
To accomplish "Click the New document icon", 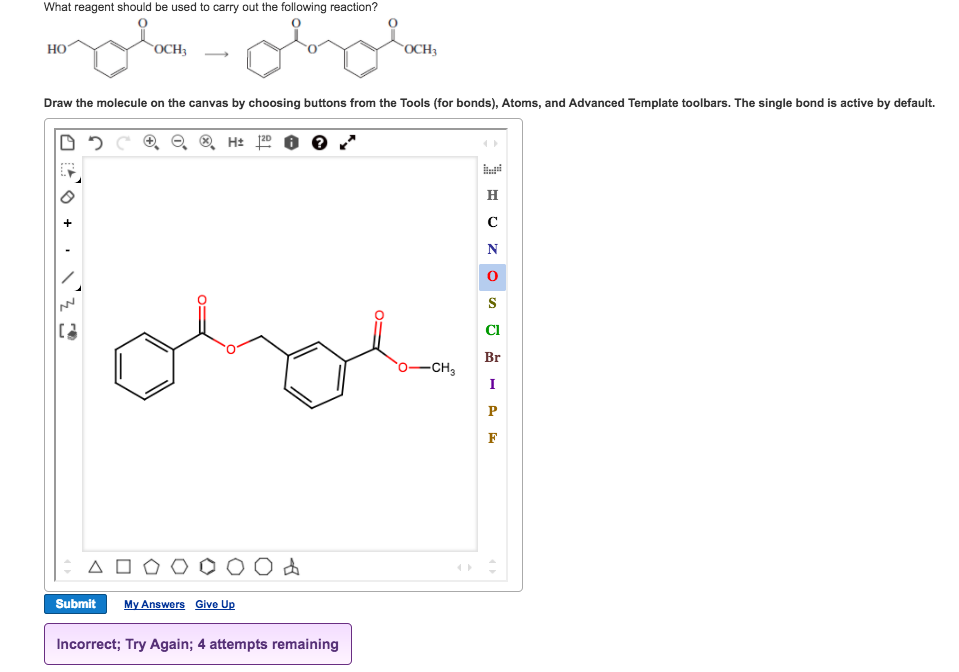I will tap(67, 142).
